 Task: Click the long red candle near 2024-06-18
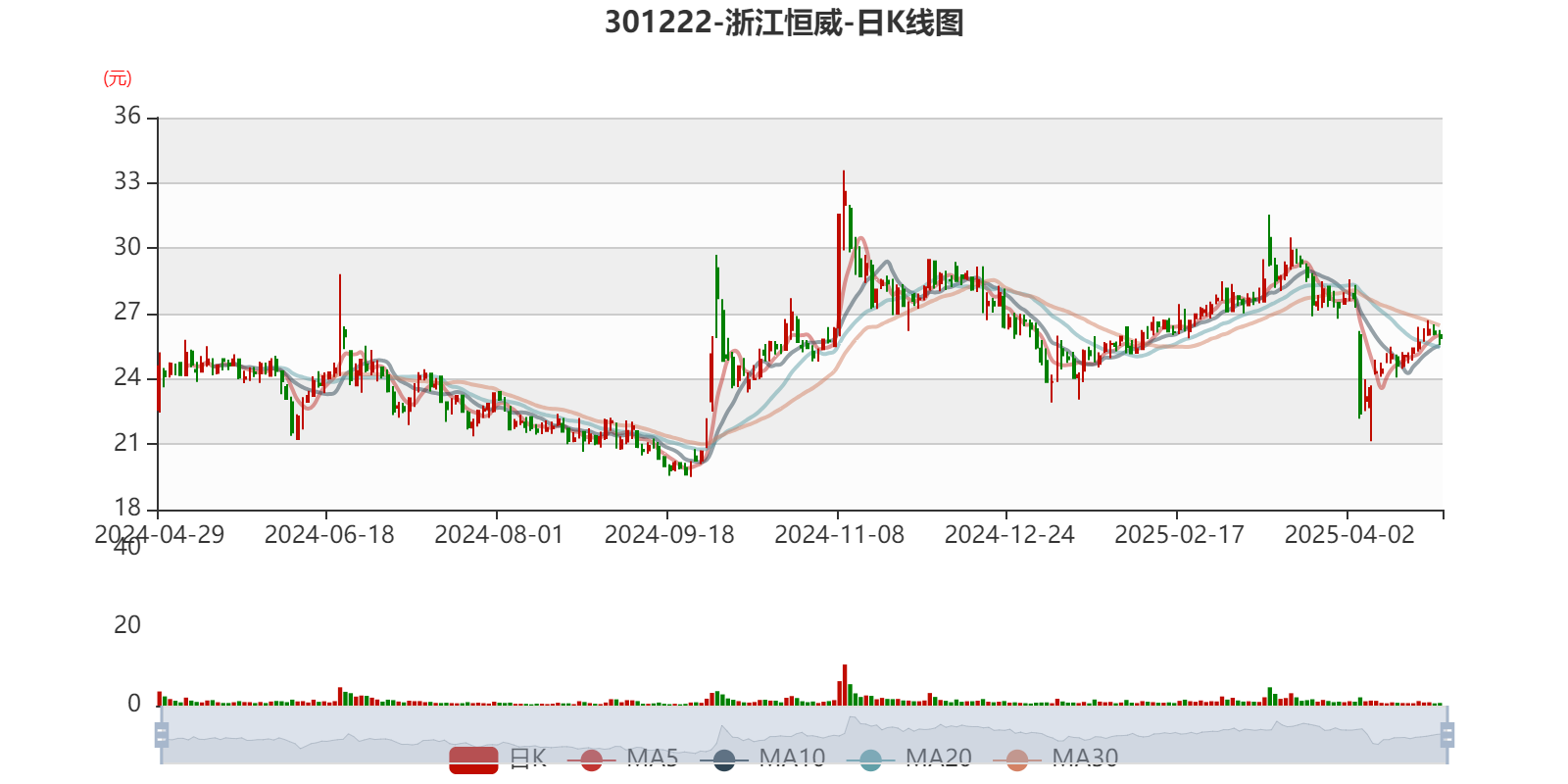pos(340,323)
